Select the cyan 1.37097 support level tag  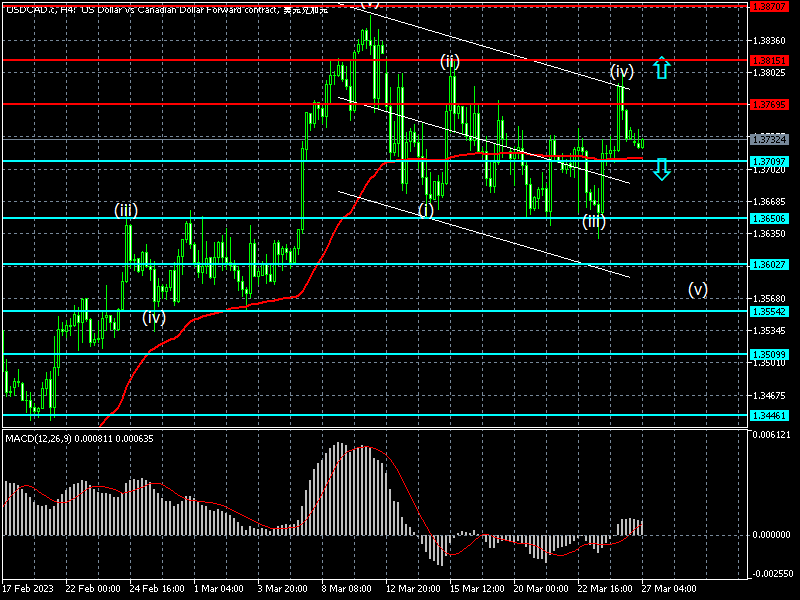point(768,161)
